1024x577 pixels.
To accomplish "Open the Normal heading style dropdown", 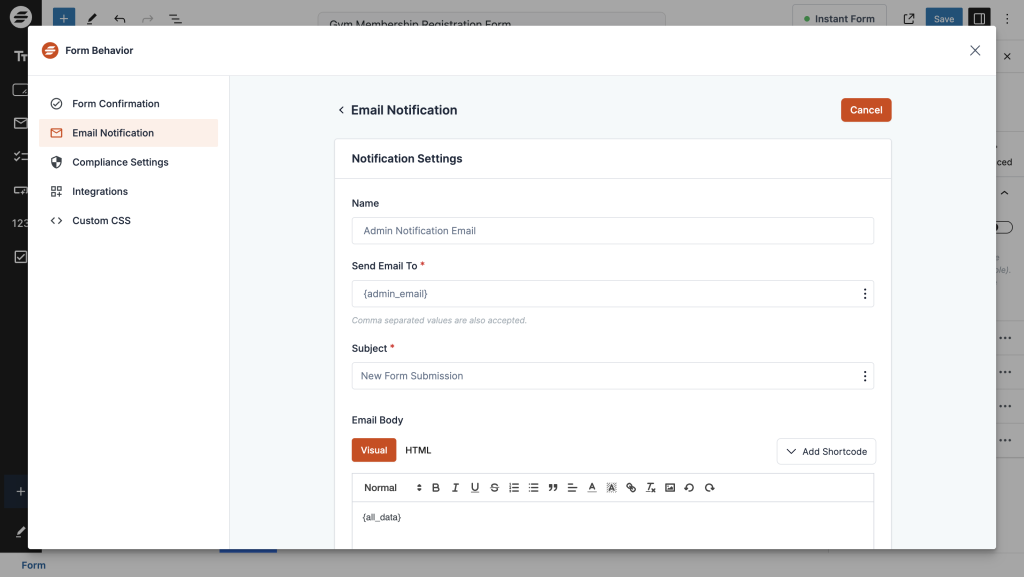I will pos(392,488).
